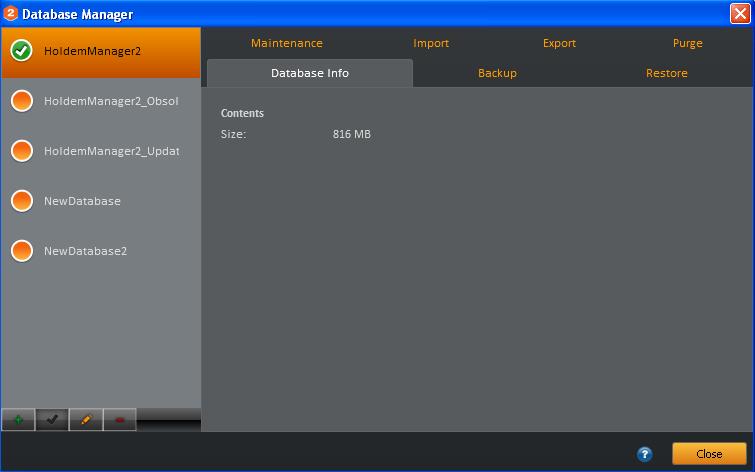Select the HoldemManager2_Updat database name
Screen dimensions: 755x472
click(111, 151)
